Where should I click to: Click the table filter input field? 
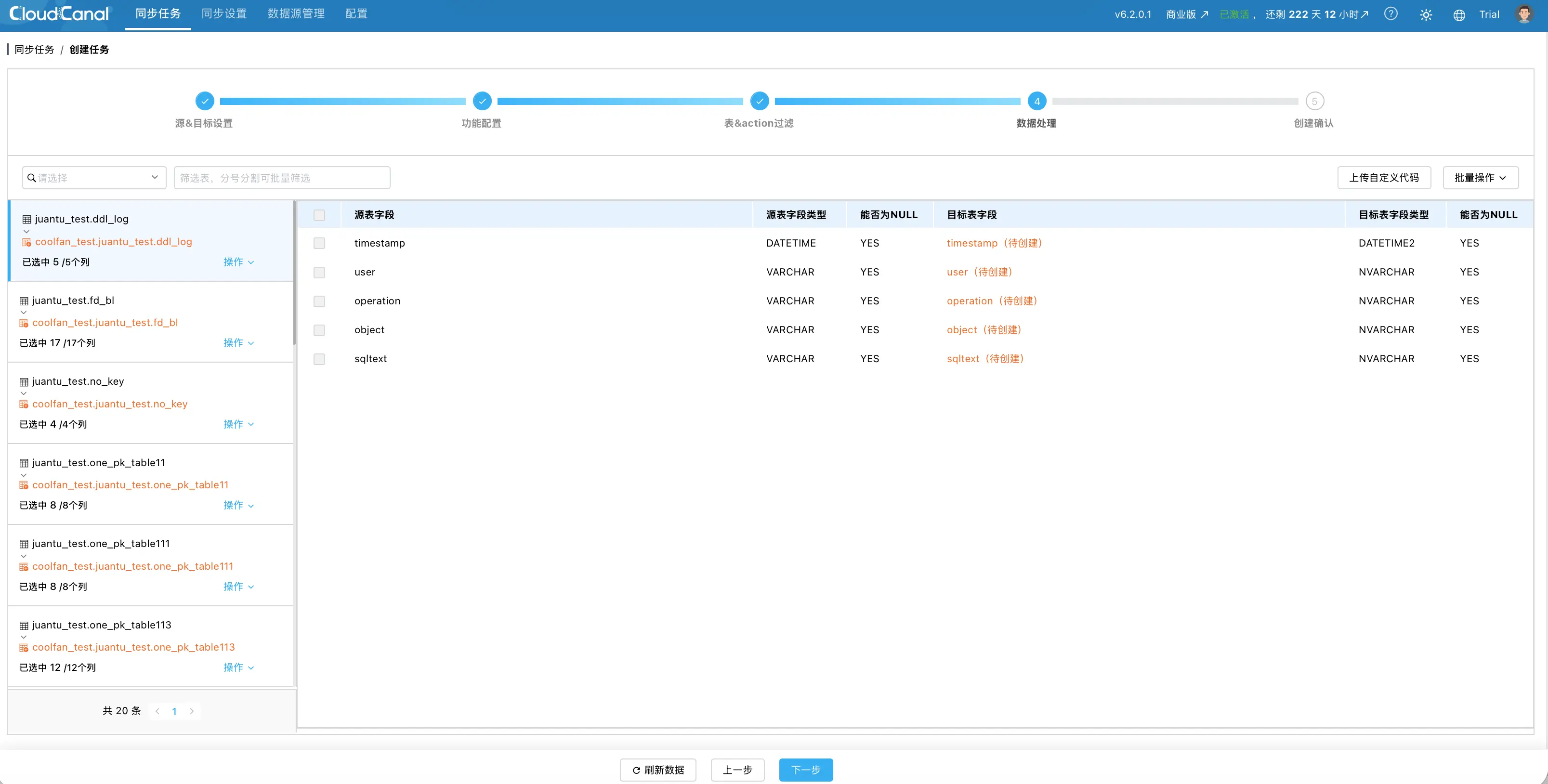coord(282,178)
